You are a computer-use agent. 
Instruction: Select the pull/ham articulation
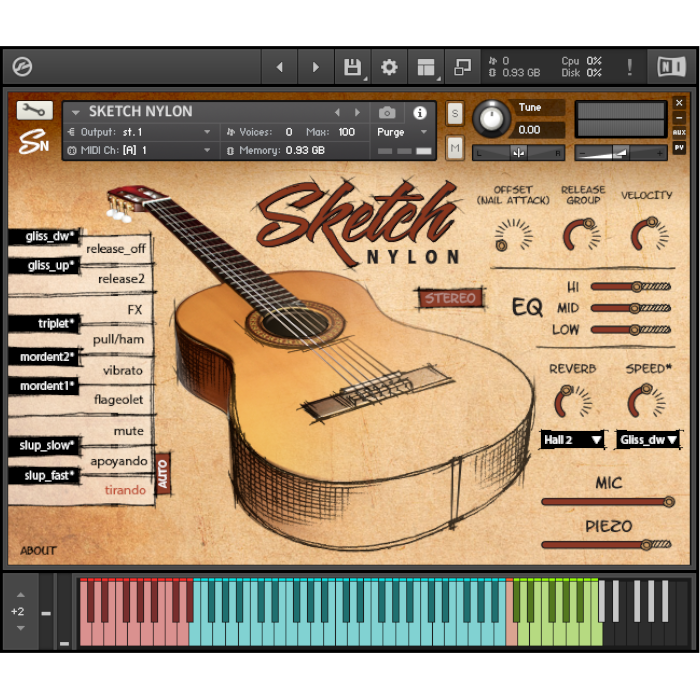(x=118, y=340)
